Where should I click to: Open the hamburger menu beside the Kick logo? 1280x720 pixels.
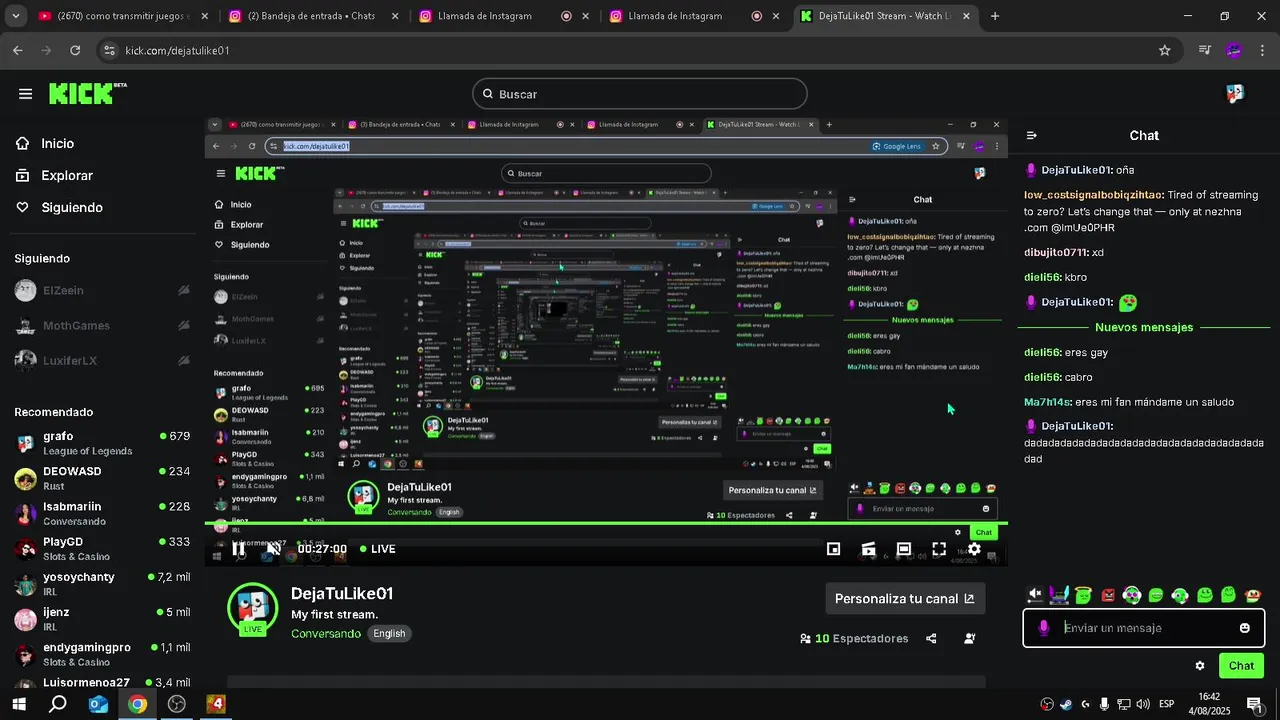pos(25,94)
